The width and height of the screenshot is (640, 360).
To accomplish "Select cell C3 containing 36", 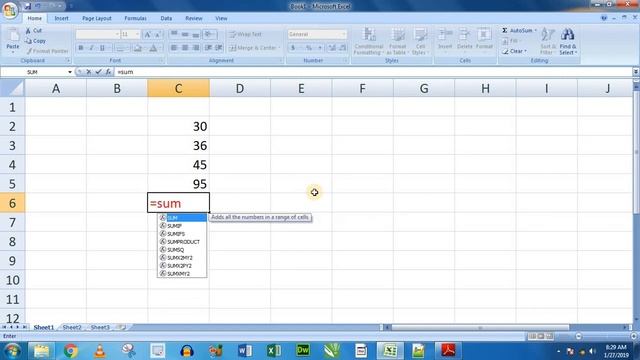I will (x=179, y=145).
